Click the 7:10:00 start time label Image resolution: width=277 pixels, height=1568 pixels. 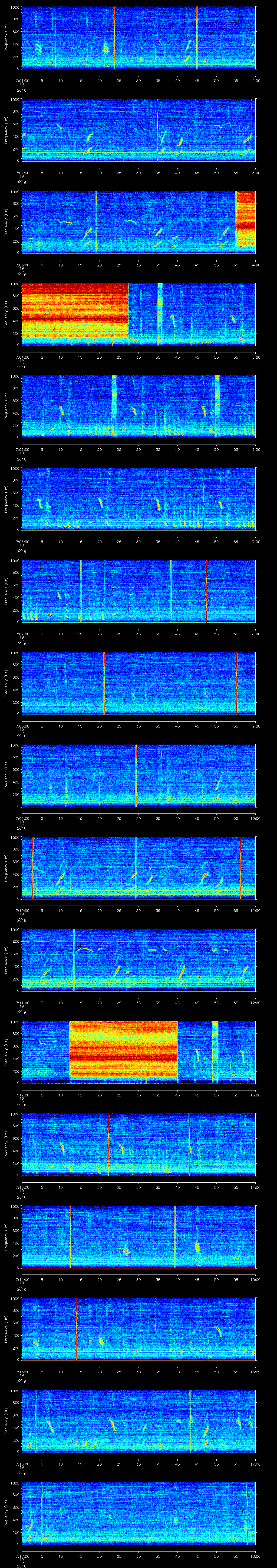coord(22,910)
